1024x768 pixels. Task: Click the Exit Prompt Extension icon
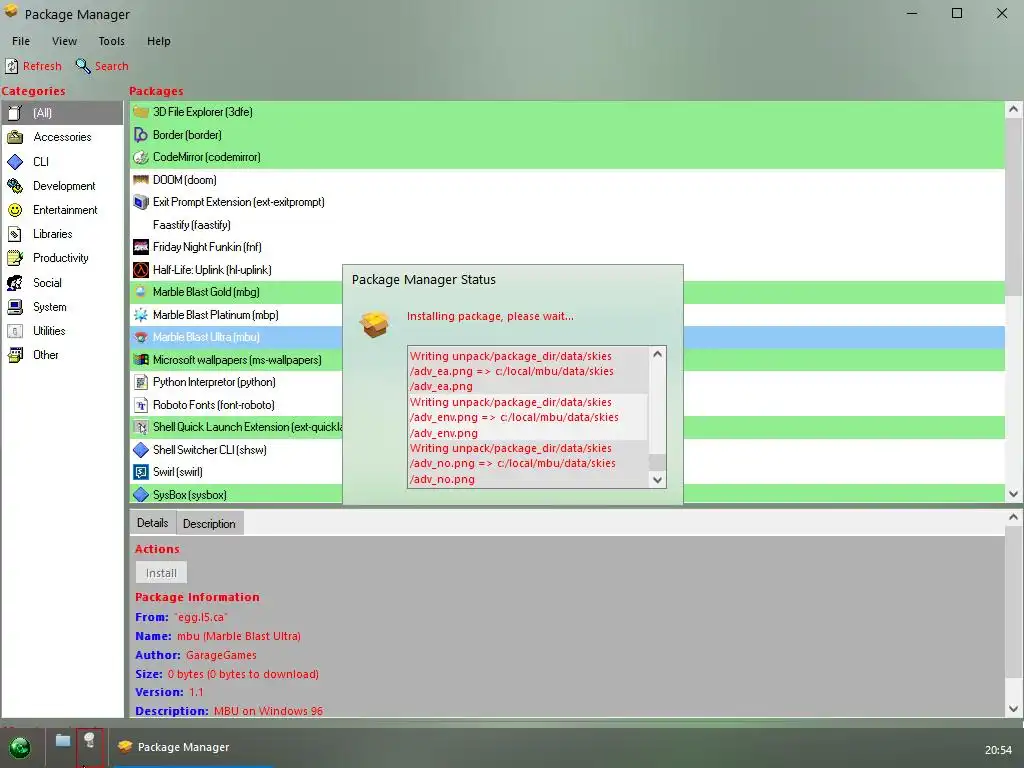click(x=141, y=202)
